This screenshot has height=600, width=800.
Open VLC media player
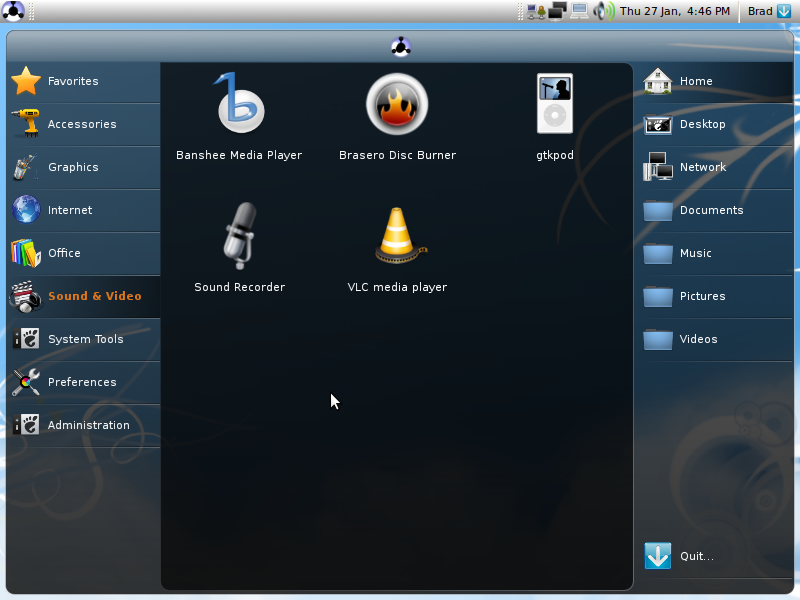point(397,248)
